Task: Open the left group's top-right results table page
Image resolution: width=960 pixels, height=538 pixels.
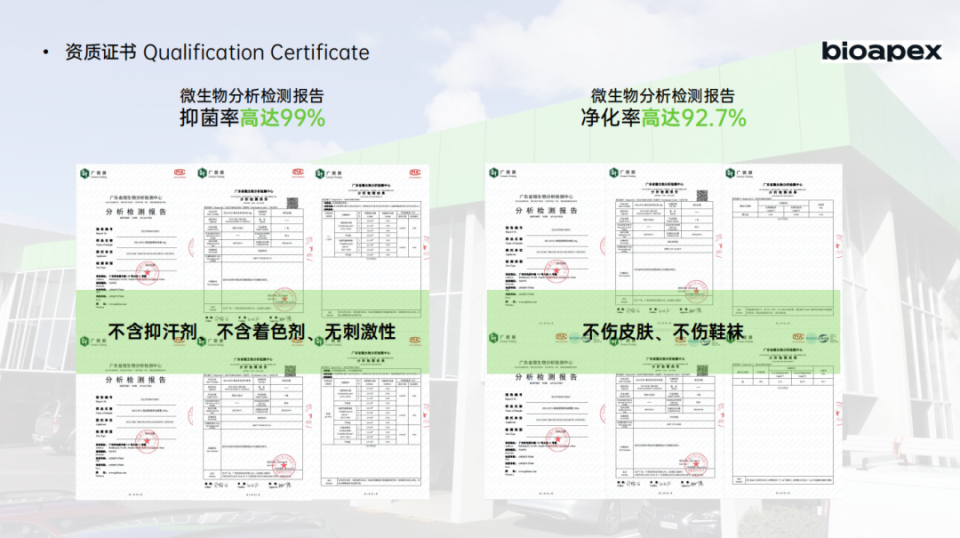Action: point(371,248)
